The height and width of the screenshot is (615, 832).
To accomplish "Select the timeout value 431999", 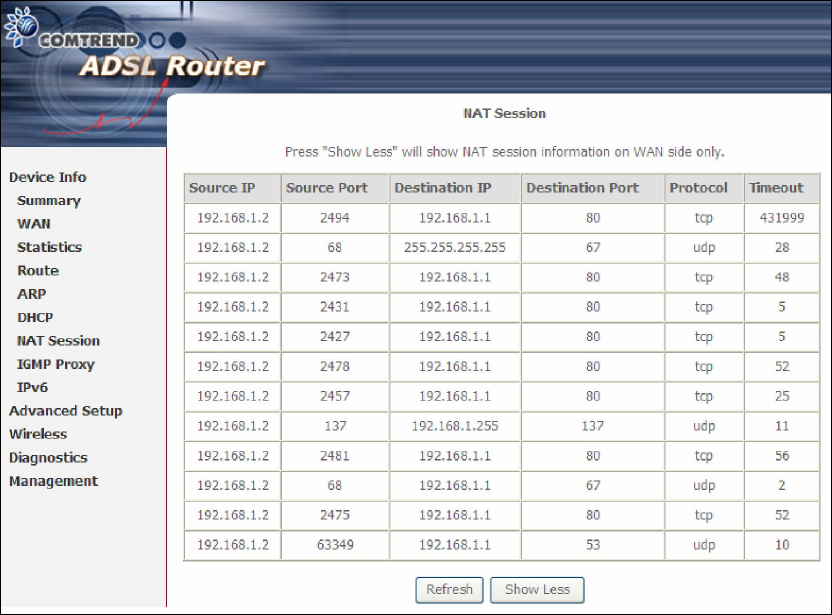I will 782,218.
